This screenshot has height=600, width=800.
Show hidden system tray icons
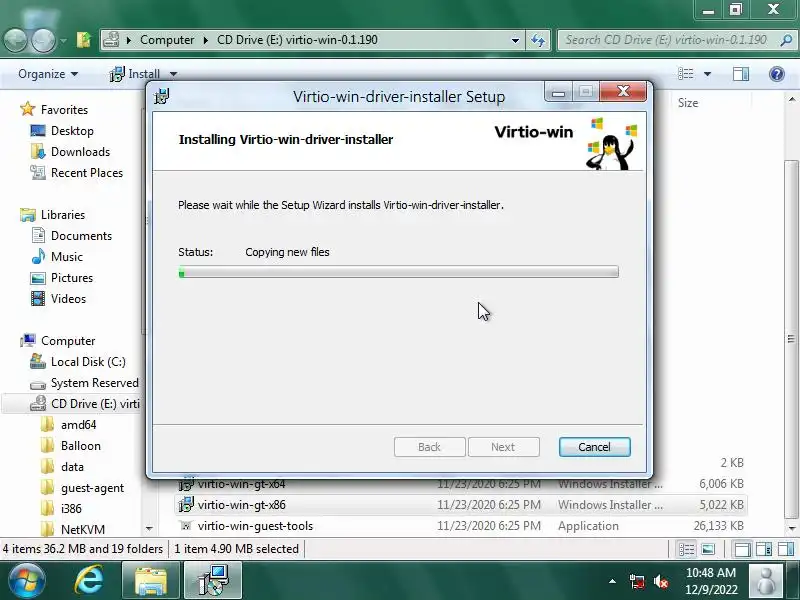pyautogui.click(x=612, y=581)
